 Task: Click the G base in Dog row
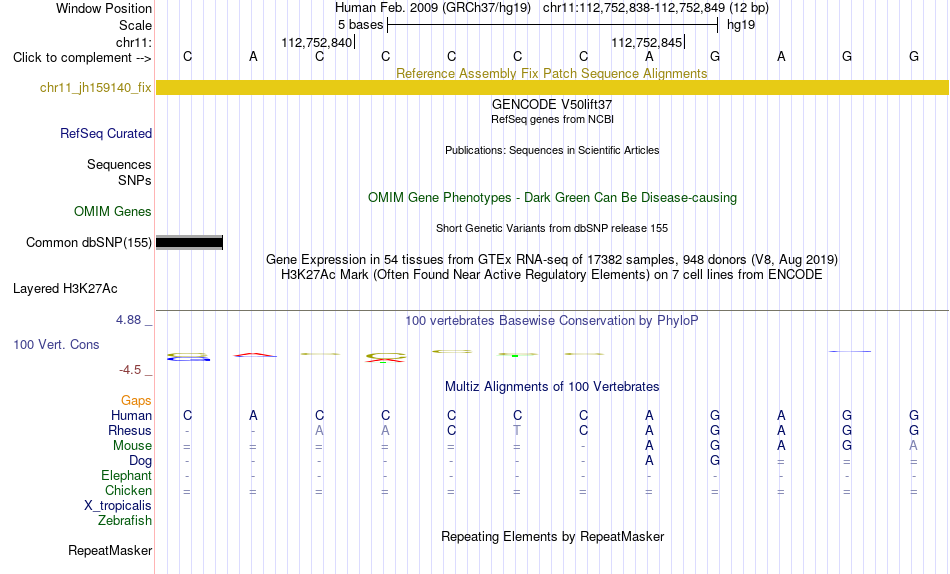pyautogui.click(x=715, y=461)
